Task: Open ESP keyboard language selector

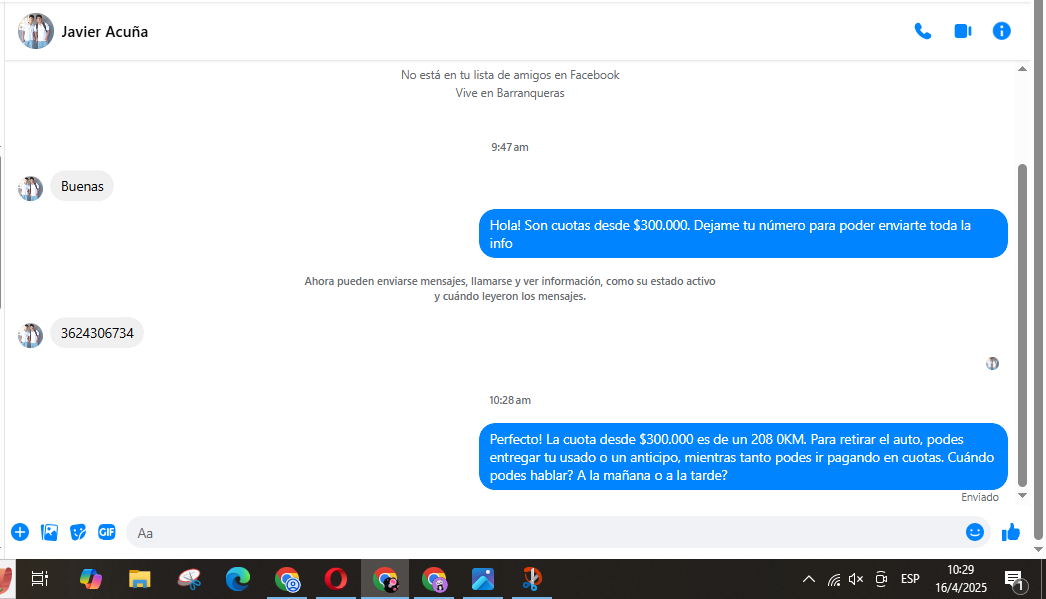Action: pos(910,579)
